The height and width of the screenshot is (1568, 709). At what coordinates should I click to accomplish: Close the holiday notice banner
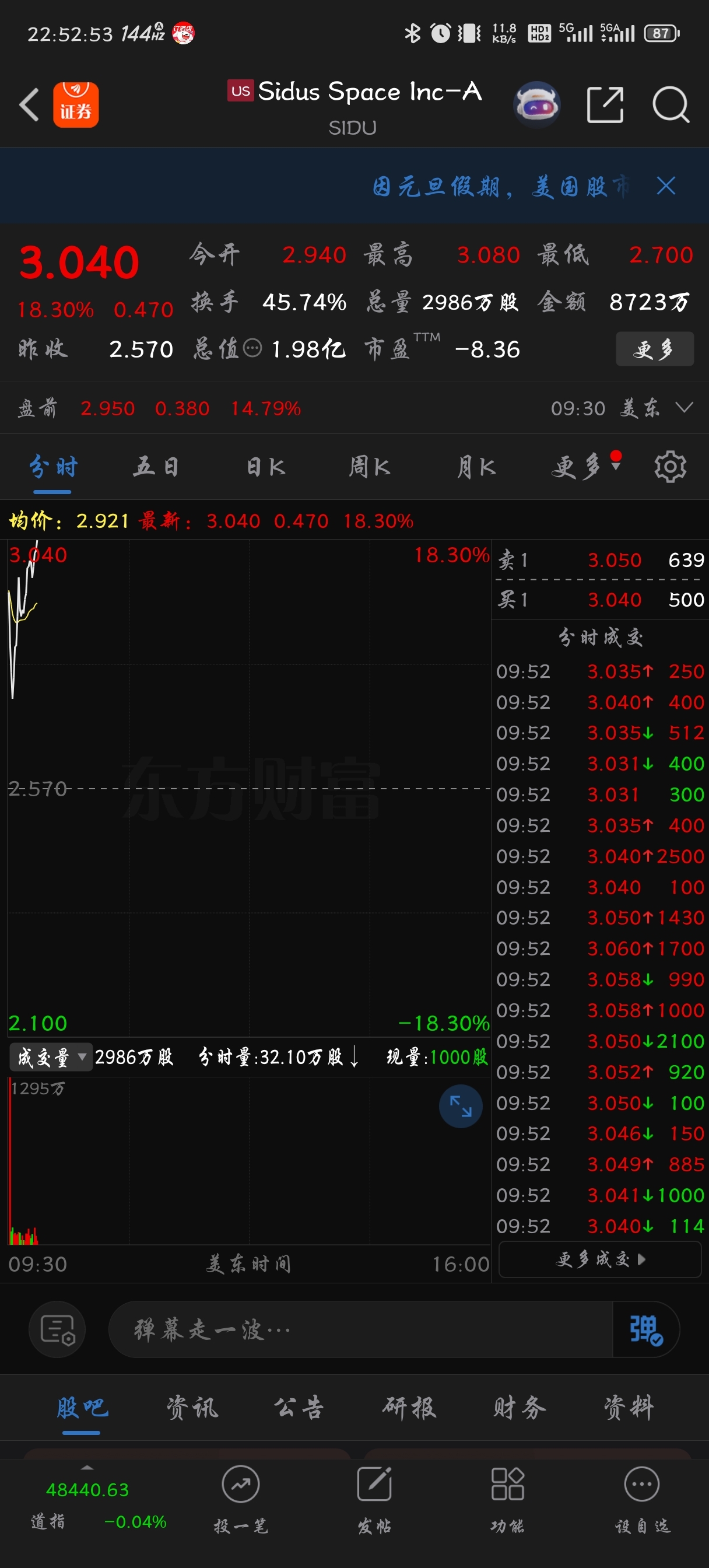pyautogui.click(x=666, y=186)
